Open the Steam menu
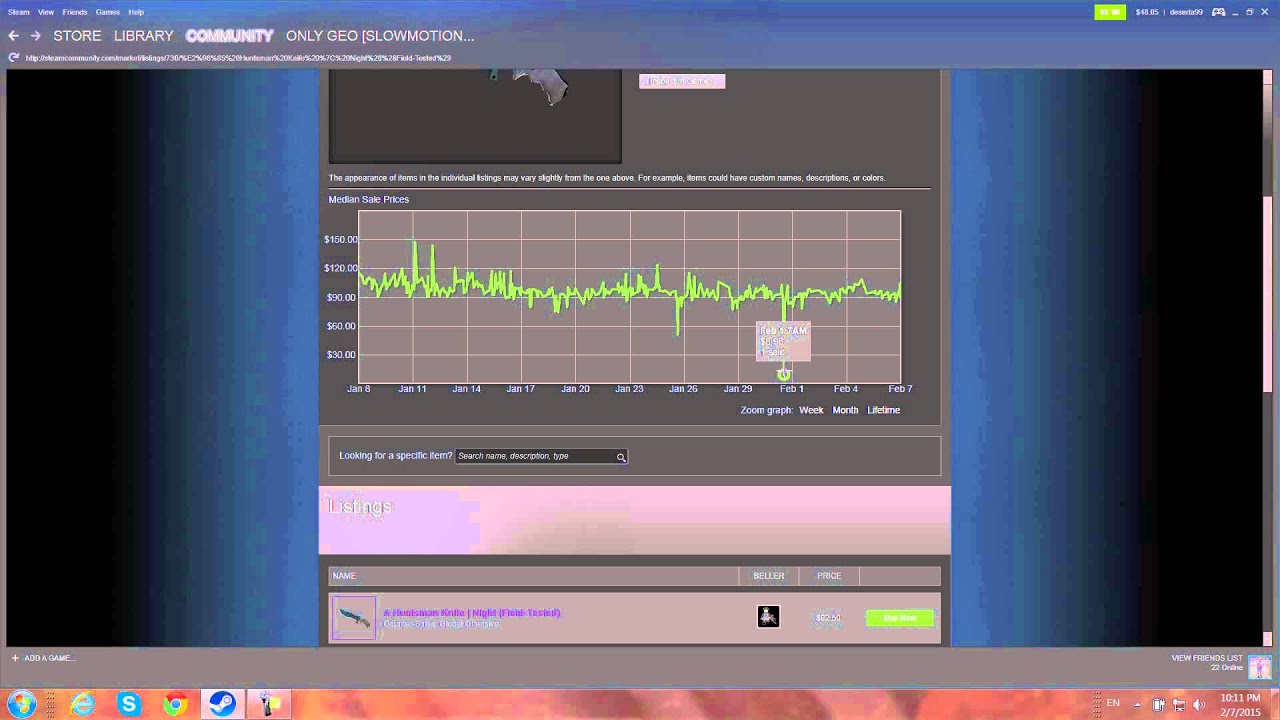This screenshot has height=720, width=1280. click(x=19, y=12)
